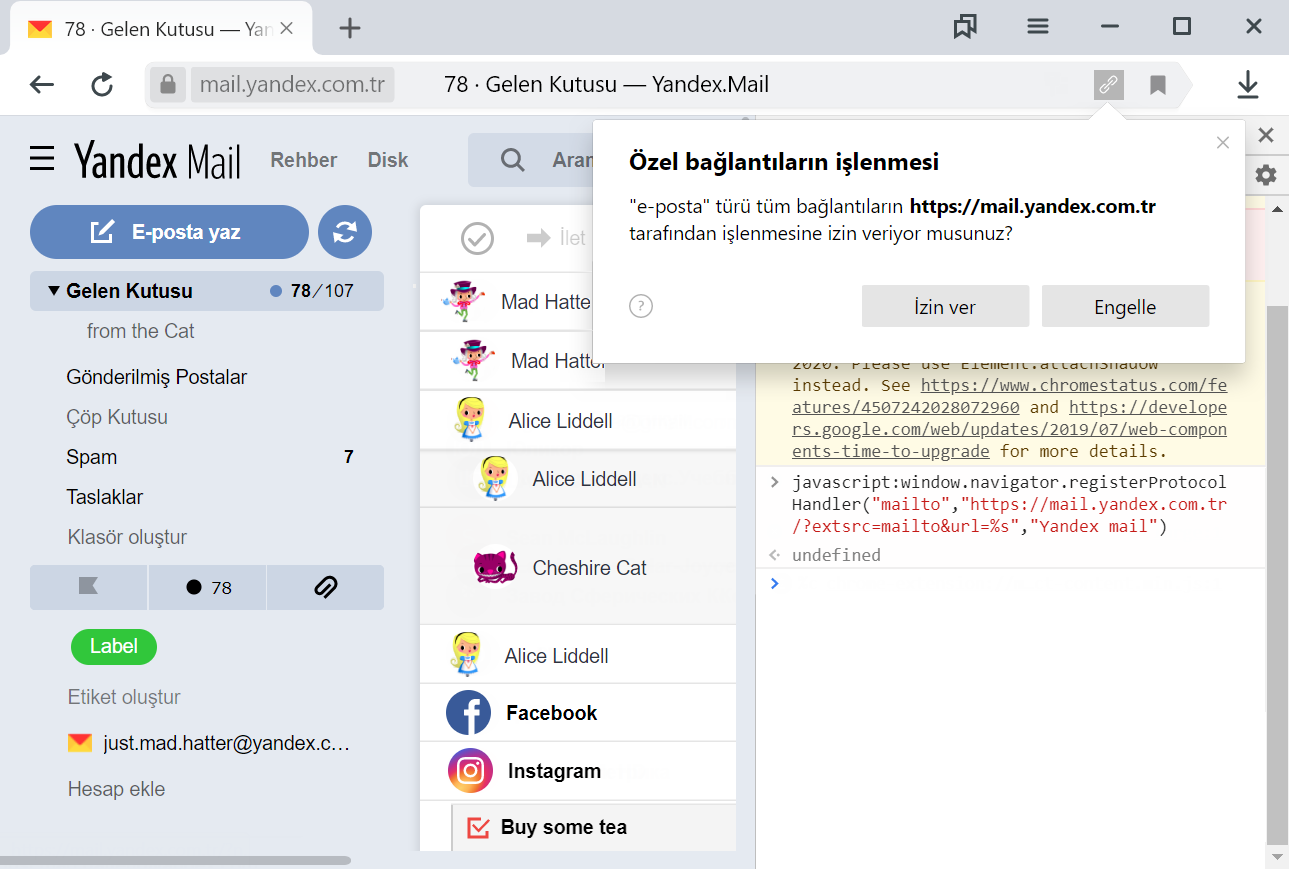Screen dimensions: 1289x869
Task: Click the padlock security icon
Action: point(168,84)
